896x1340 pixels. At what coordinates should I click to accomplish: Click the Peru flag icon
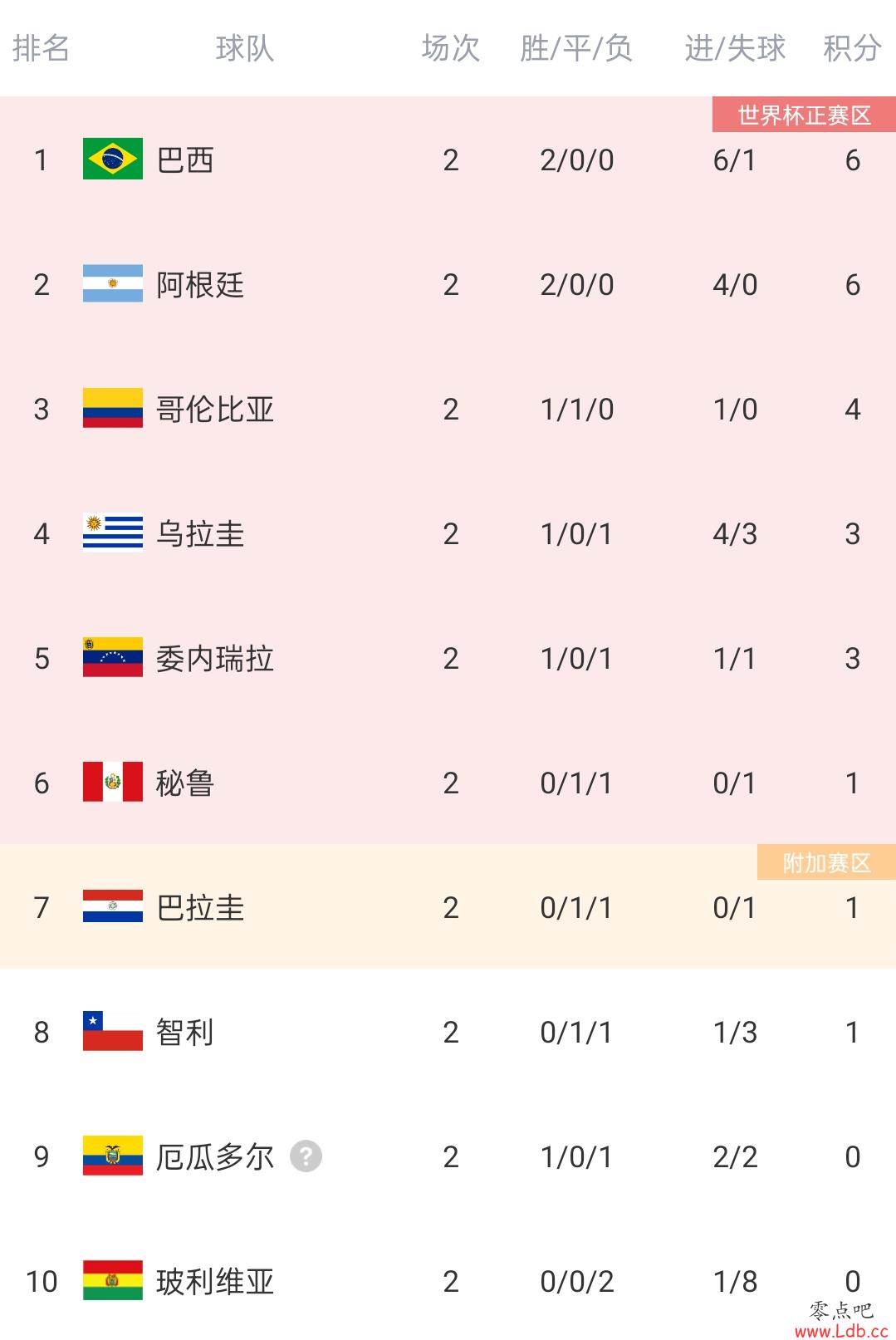click(x=113, y=782)
